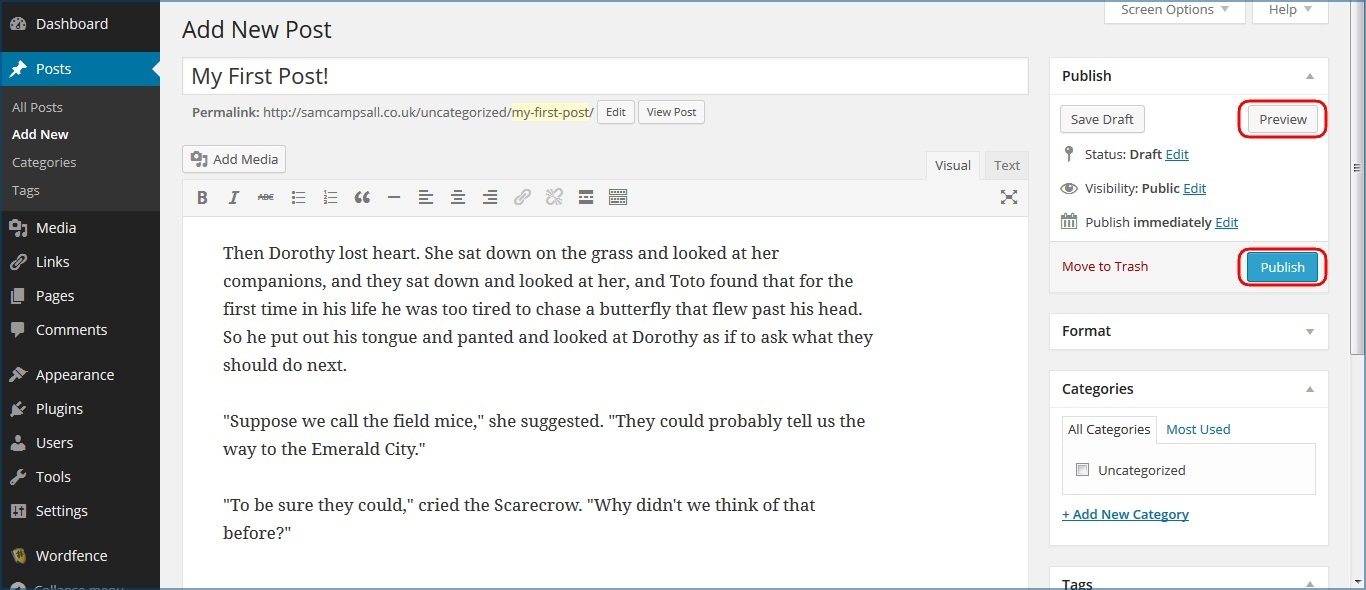This screenshot has height=590, width=1366.
Task: Check the Uncategorized category checkbox
Action: tap(1082, 470)
